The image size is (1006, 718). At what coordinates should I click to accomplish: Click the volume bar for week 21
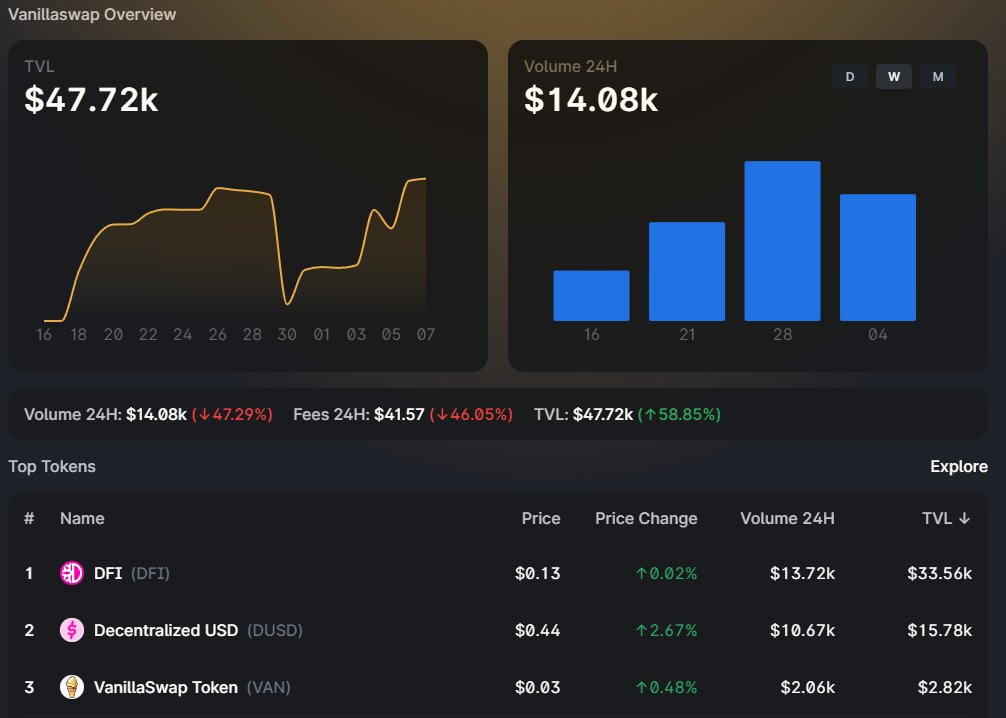click(x=687, y=271)
